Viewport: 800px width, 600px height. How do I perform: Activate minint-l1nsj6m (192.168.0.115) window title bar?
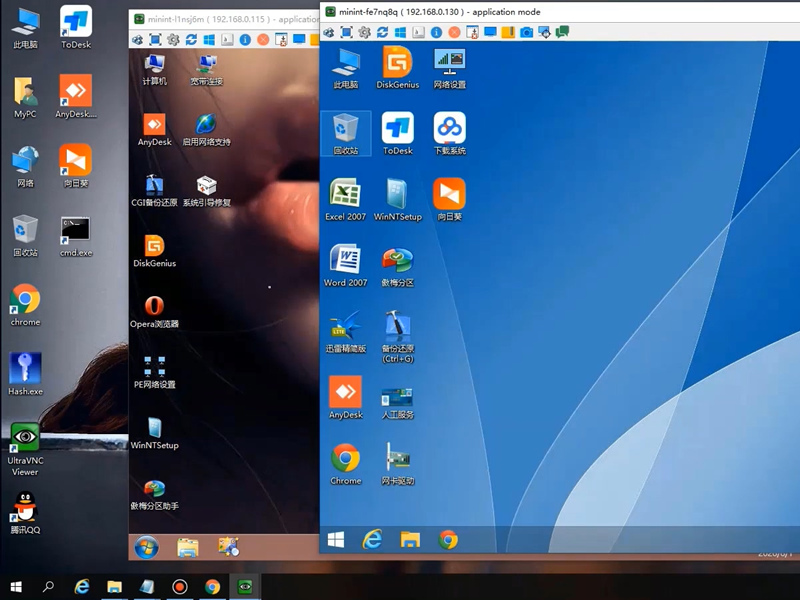tap(224, 19)
